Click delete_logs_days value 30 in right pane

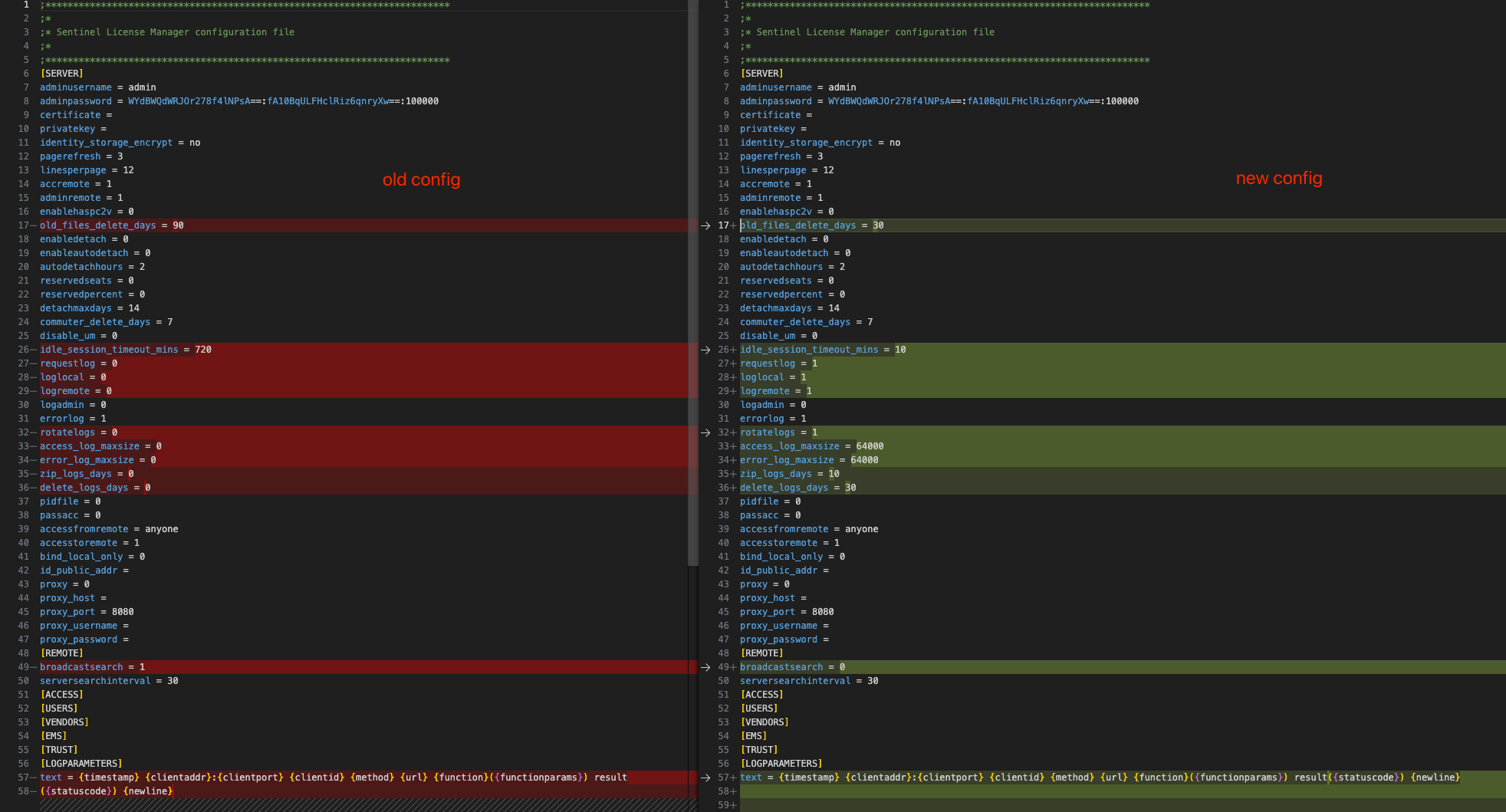point(850,488)
